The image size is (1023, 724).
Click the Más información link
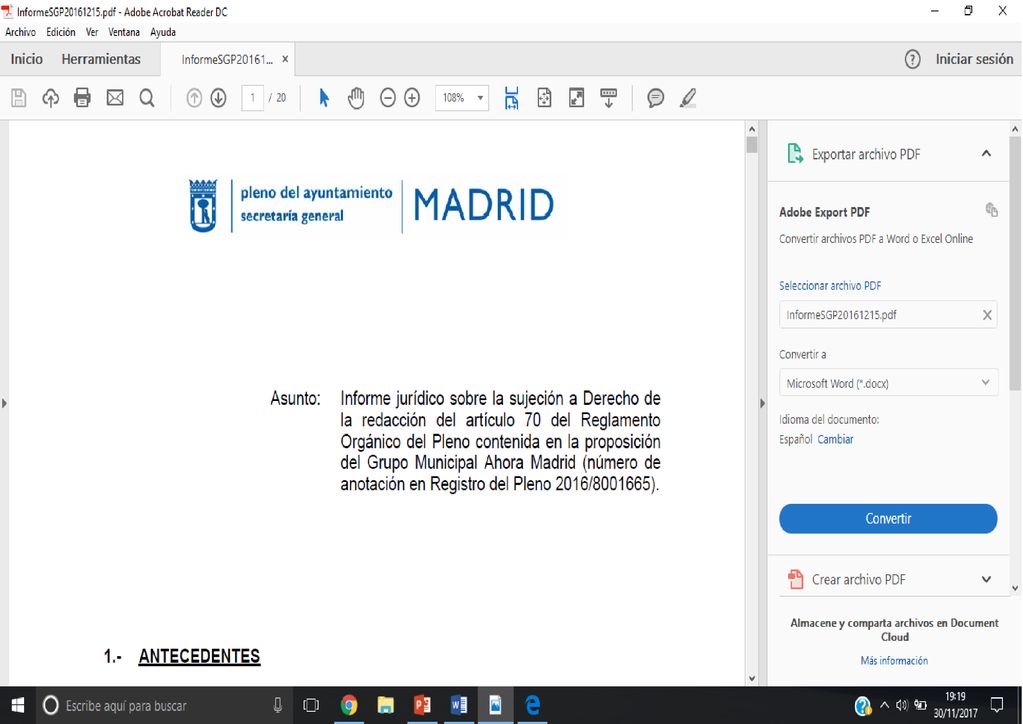pos(894,661)
